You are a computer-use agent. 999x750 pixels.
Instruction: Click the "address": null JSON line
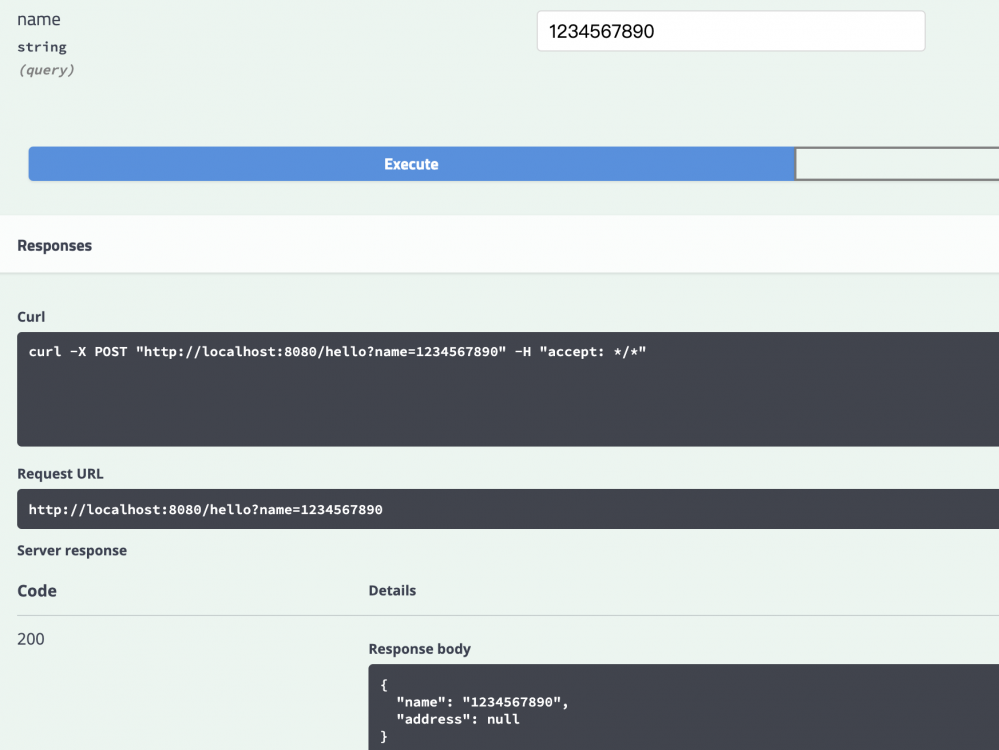pos(458,719)
